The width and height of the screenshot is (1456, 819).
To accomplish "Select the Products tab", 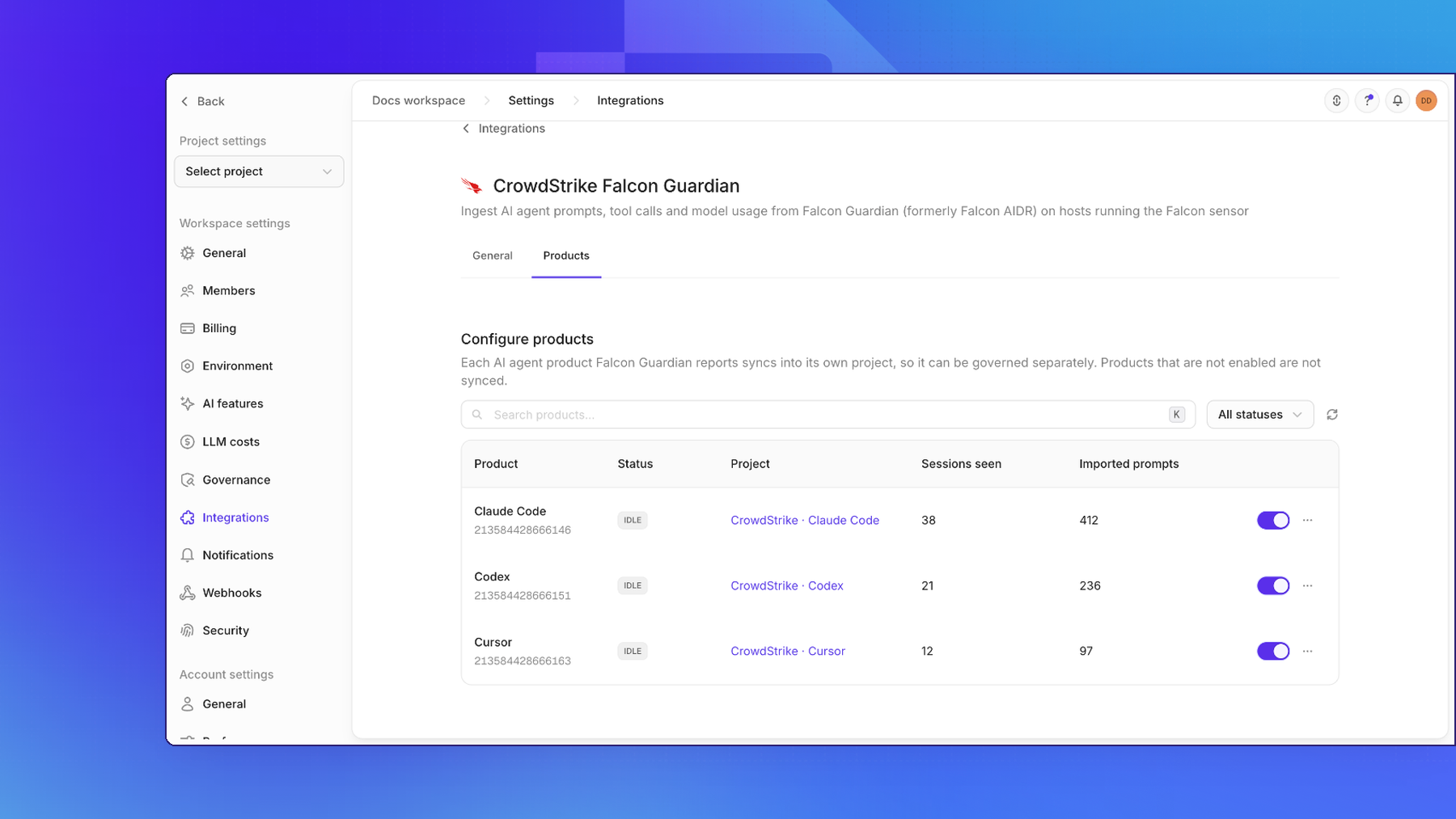I will coord(566,255).
